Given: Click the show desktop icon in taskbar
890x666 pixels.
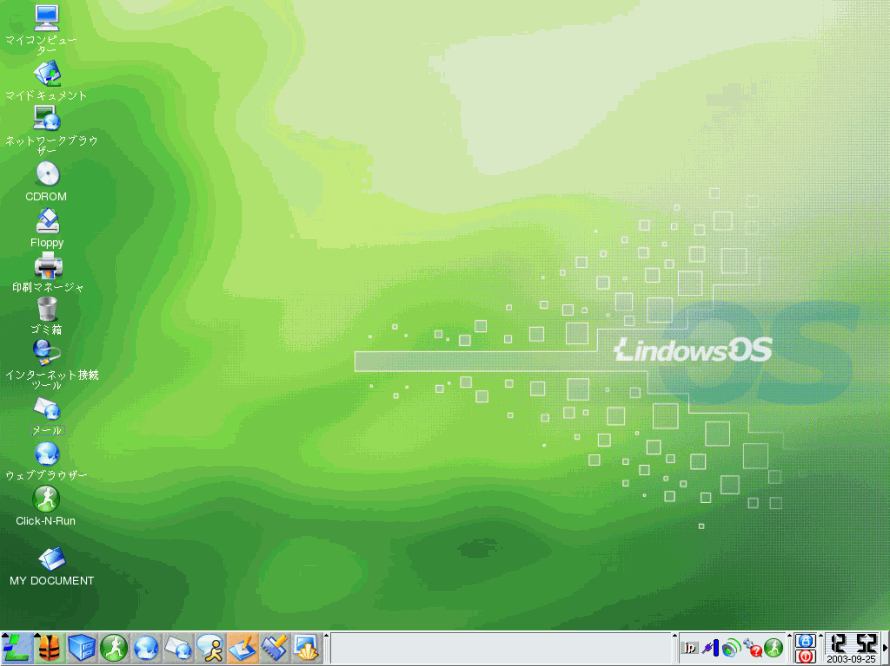Looking at the screenshot, I should [242, 648].
